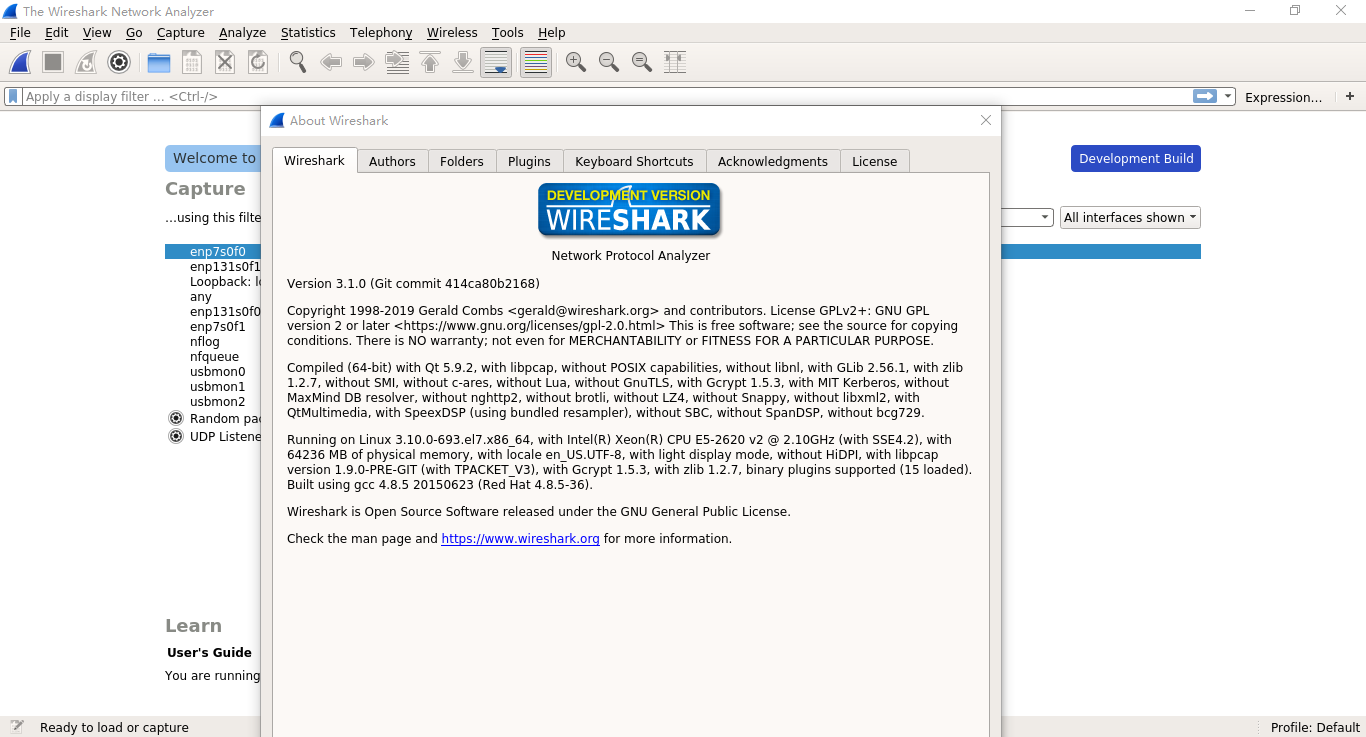The height and width of the screenshot is (737, 1366).
Task: Click the expert info icon in status bar
Action: point(17,727)
